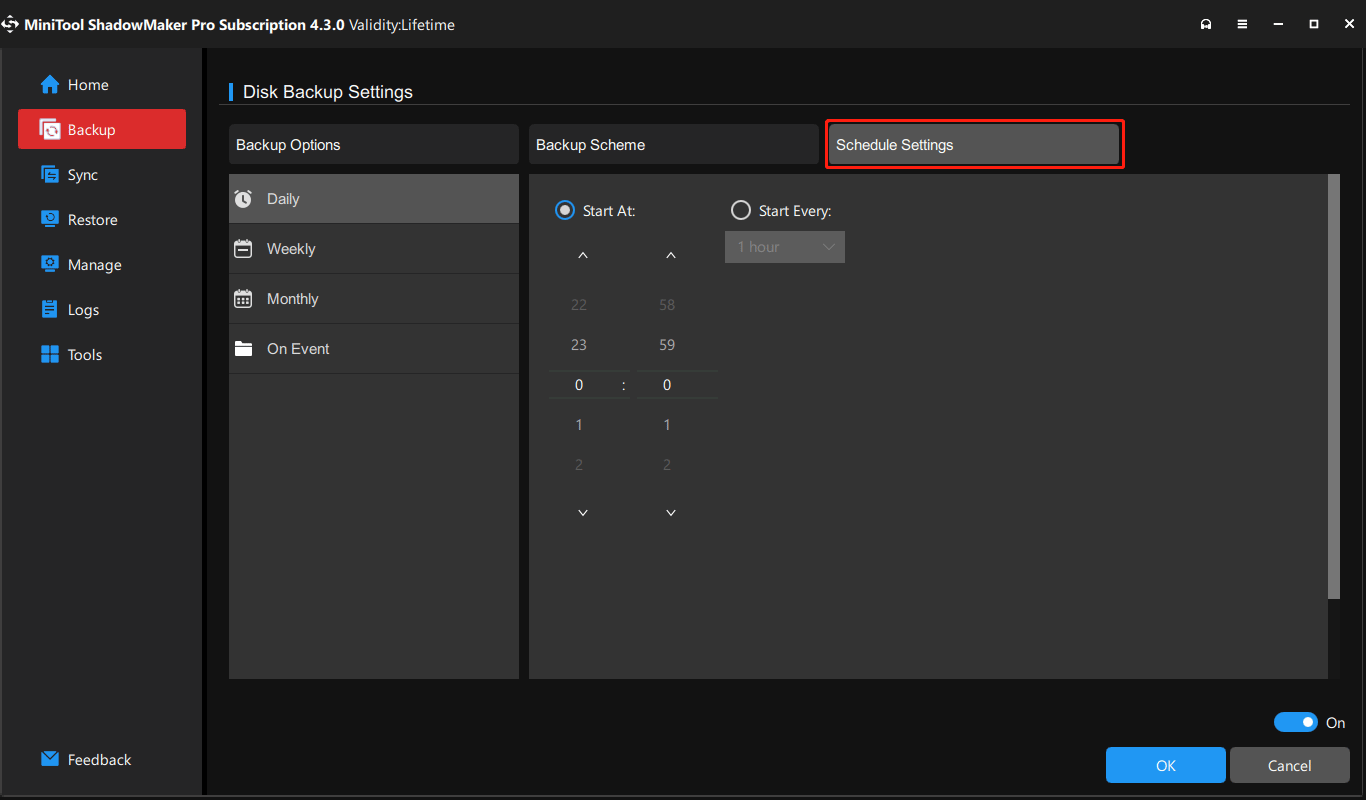Click the selected minute field showing 0

coord(677,385)
